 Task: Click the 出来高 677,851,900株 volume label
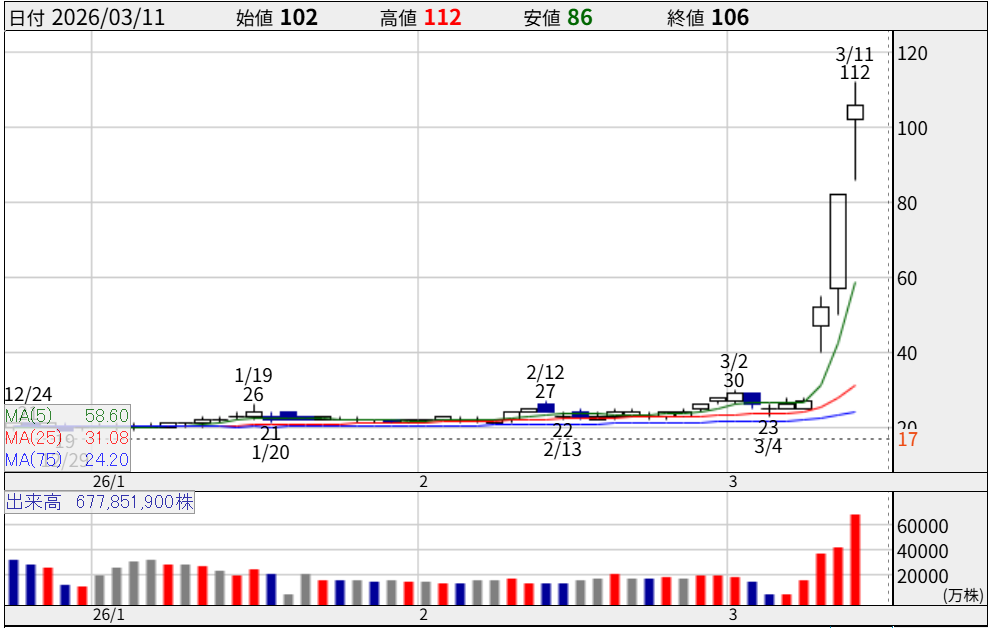[100, 502]
